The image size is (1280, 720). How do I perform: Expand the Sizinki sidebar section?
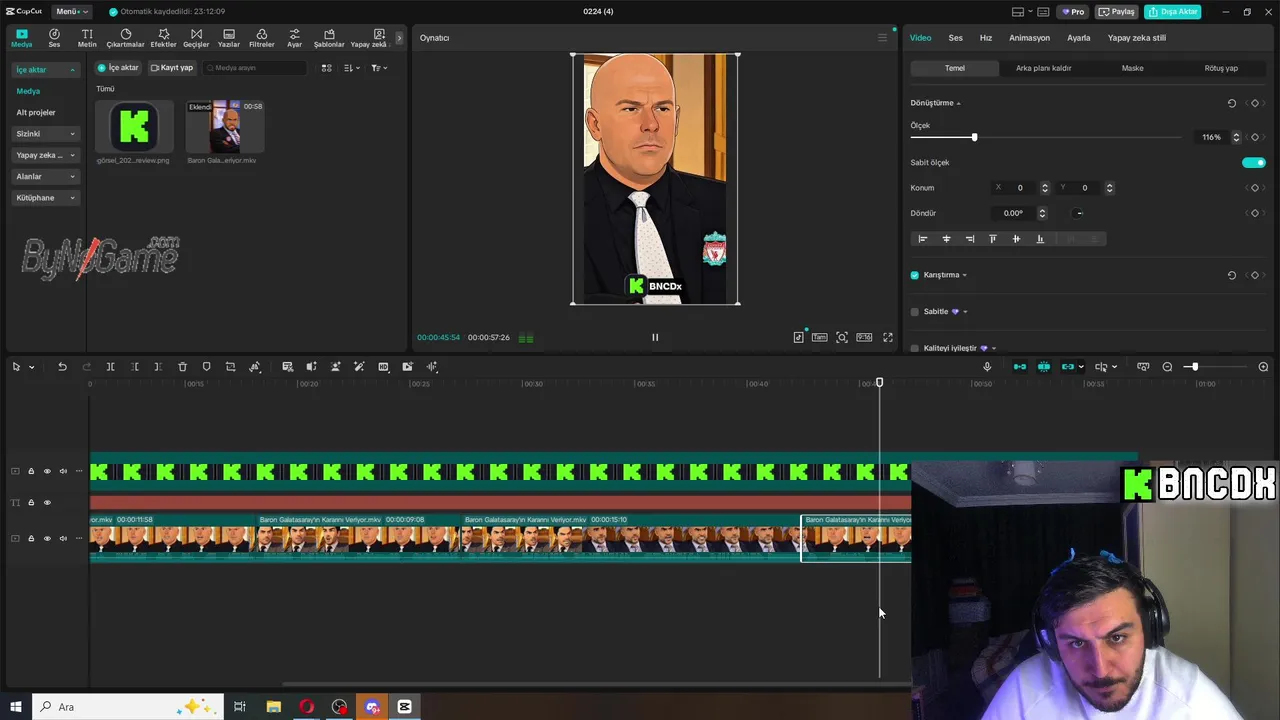[46, 134]
